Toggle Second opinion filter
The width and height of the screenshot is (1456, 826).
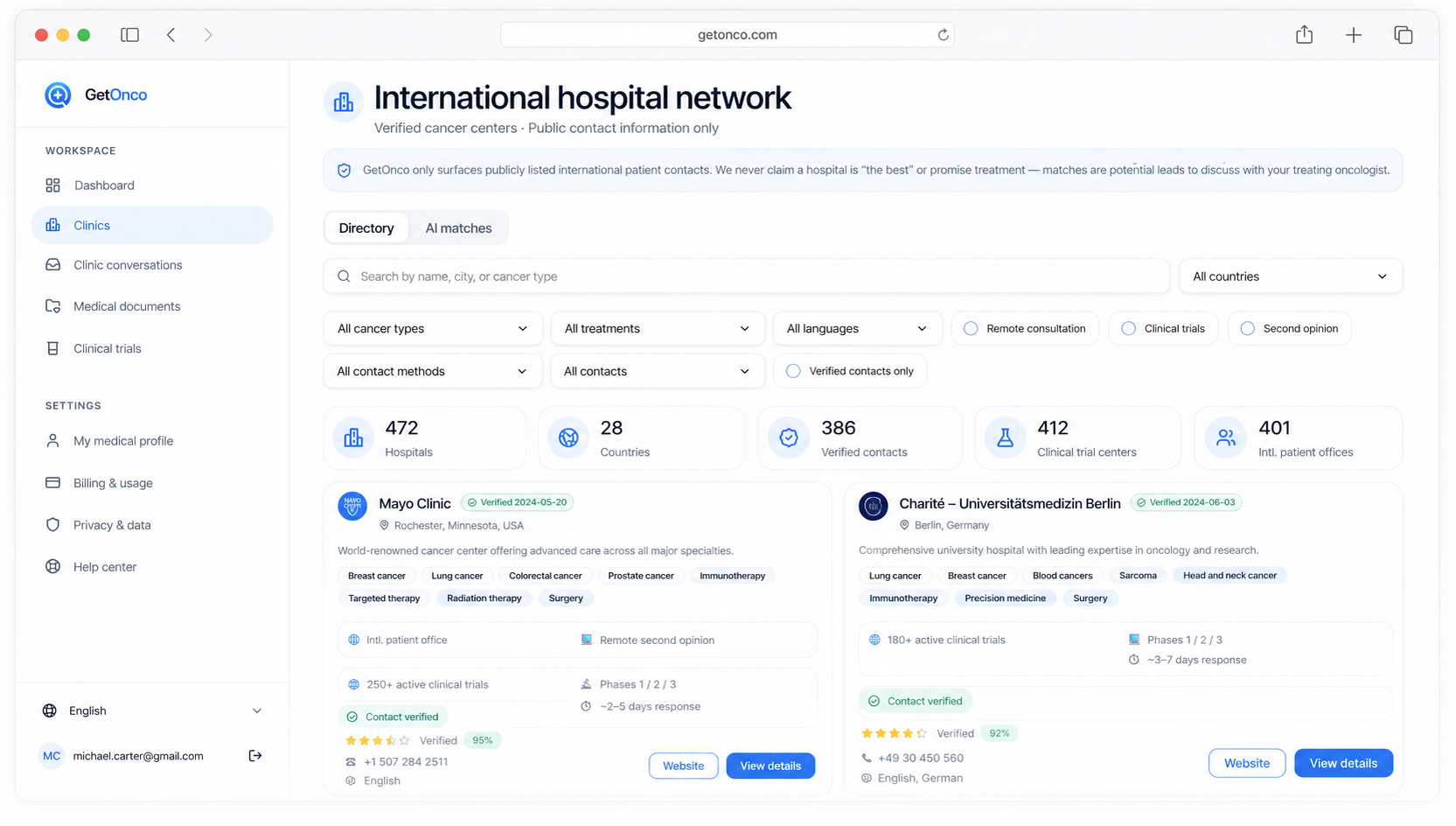[1290, 329]
